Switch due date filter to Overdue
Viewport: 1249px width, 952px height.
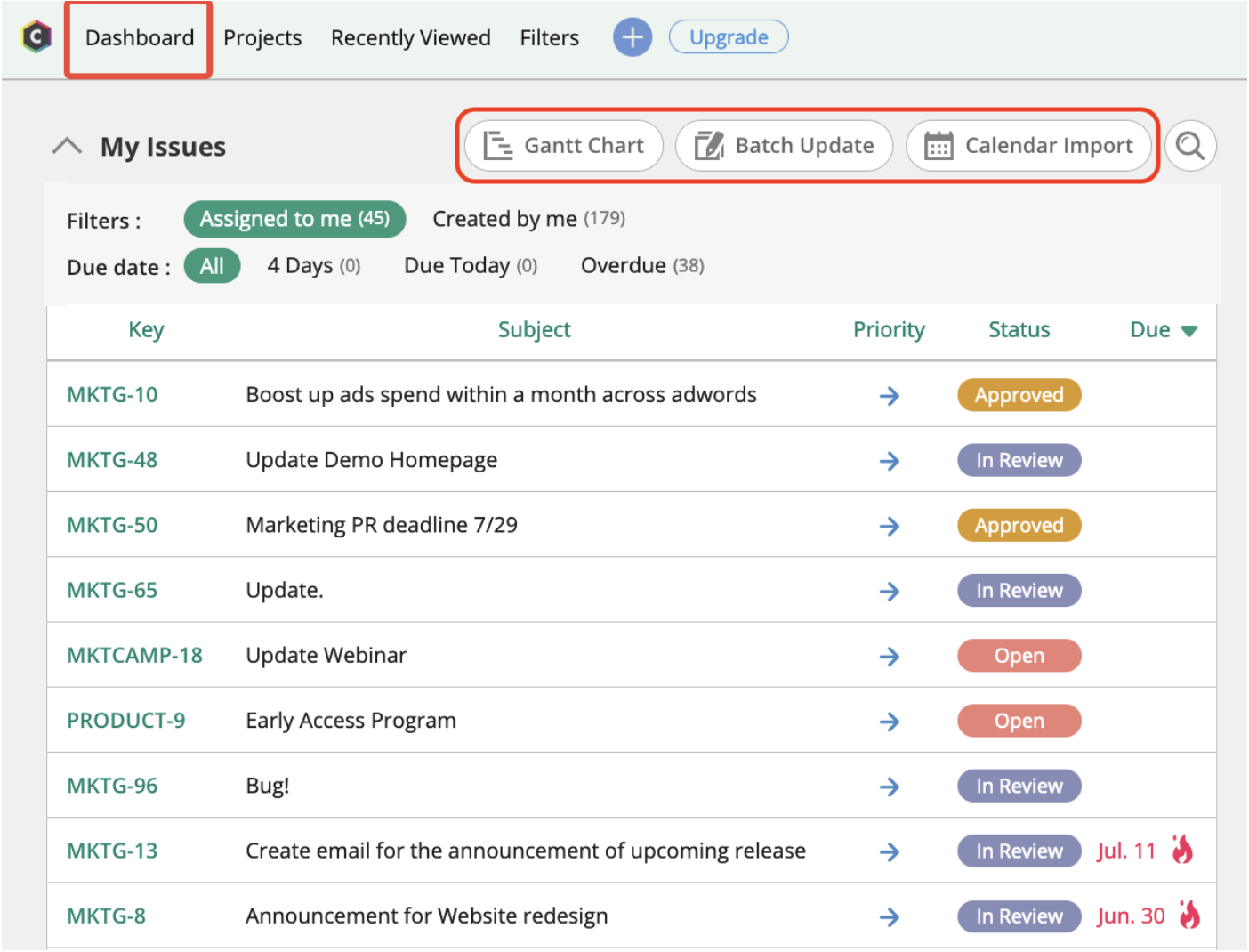click(x=624, y=264)
